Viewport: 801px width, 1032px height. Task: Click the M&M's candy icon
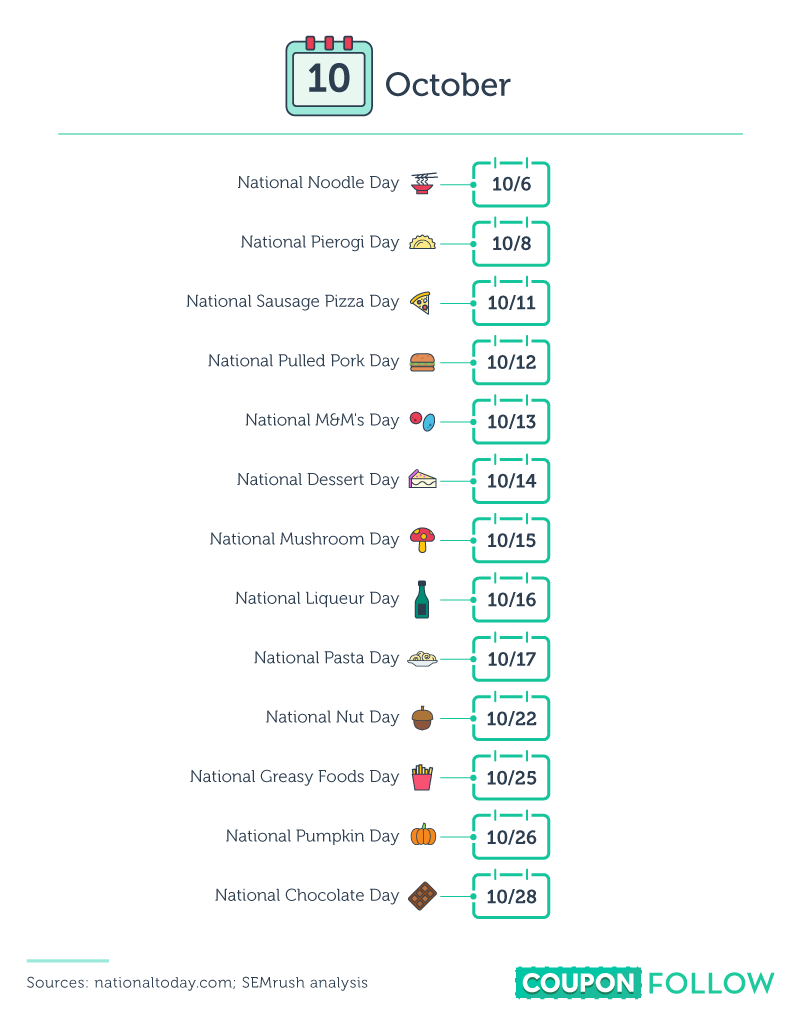click(x=423, y=421)
